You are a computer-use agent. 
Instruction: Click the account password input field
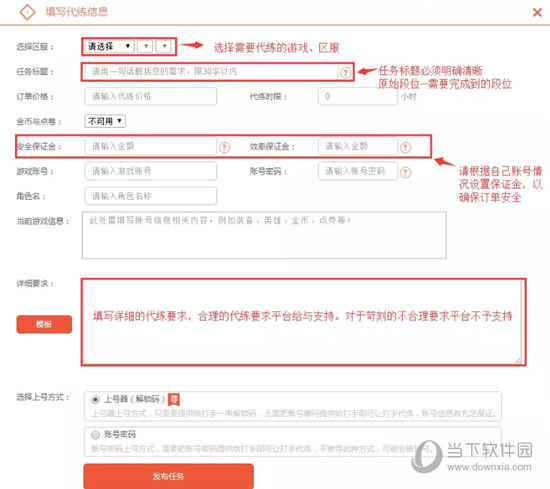point(358,171)
